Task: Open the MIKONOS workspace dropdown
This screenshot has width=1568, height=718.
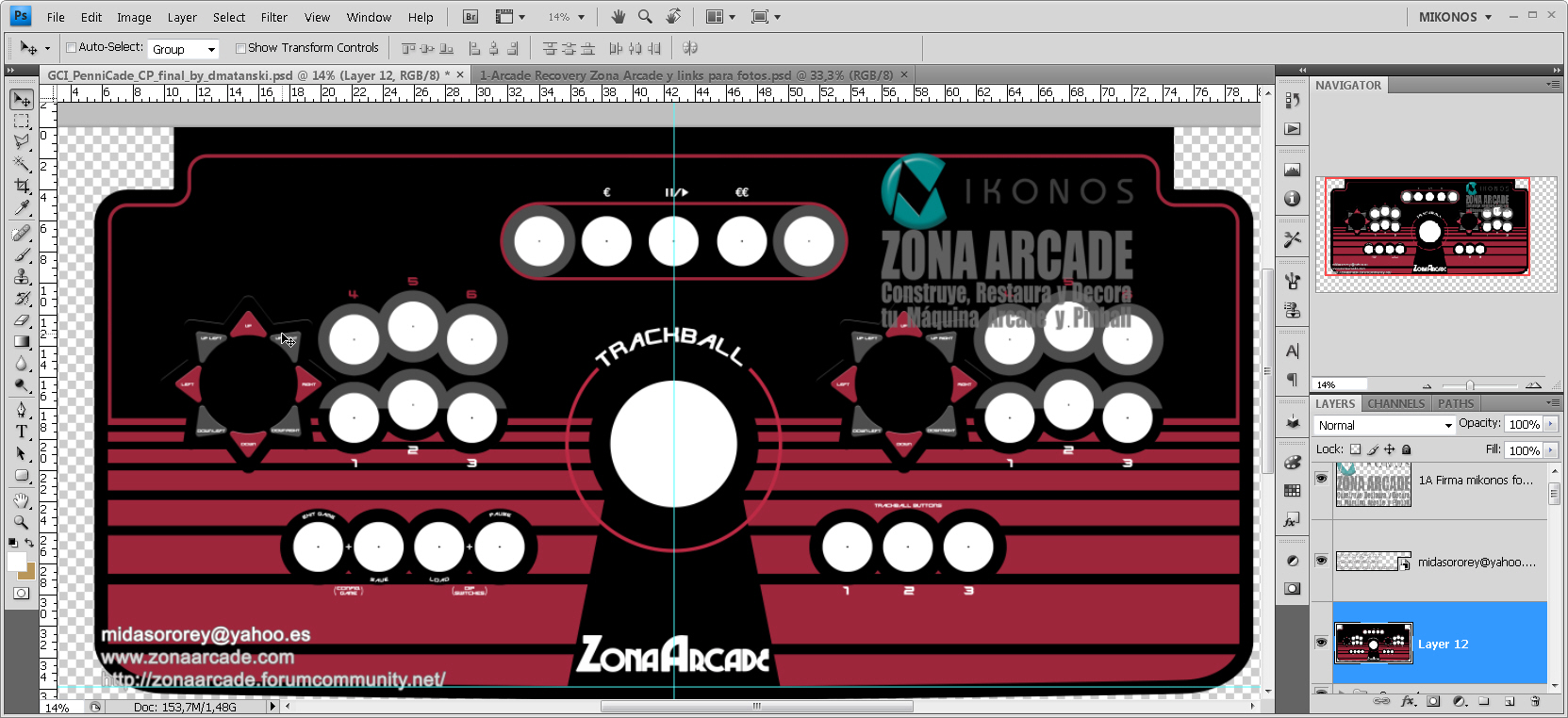Action: click(1455, 17)
